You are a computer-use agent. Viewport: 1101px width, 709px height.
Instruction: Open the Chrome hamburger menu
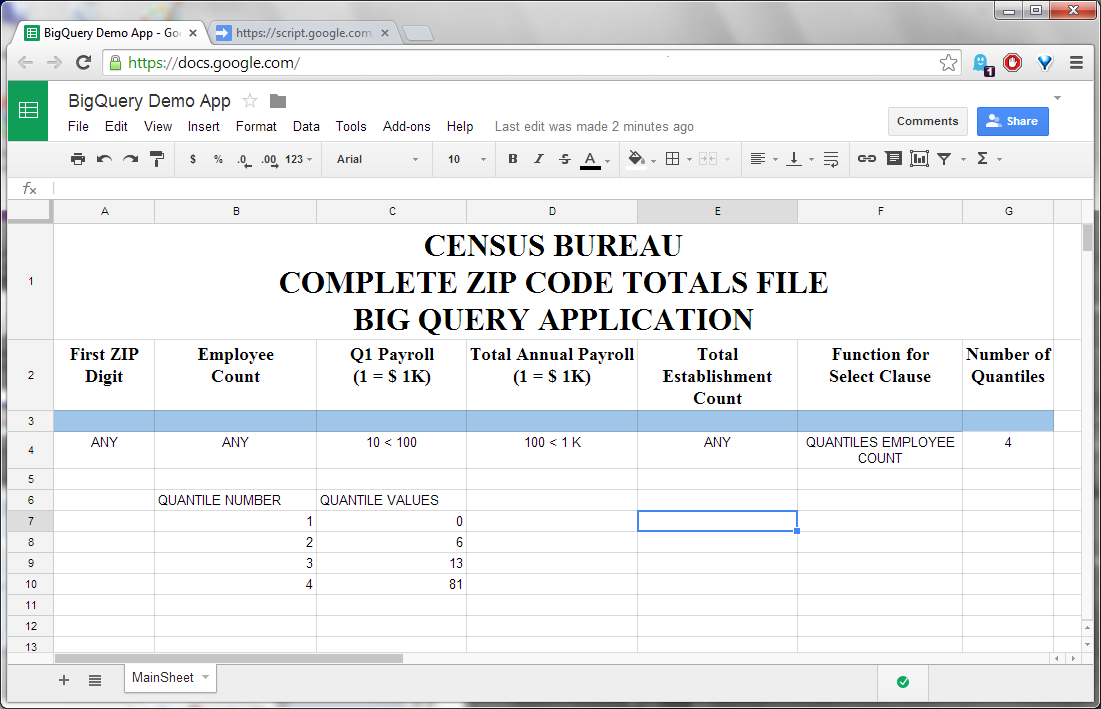pyautogui.click(x=1076, y=62)
